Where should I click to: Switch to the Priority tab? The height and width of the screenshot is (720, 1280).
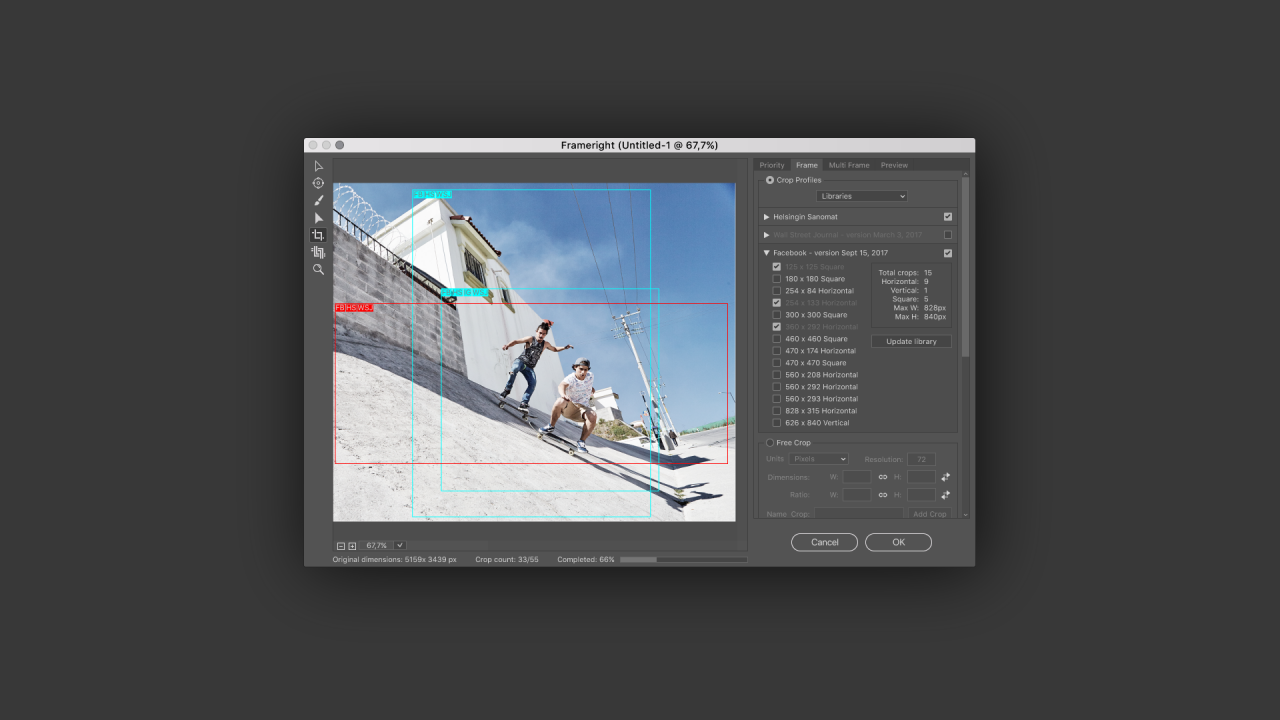[x=772, y=165]
